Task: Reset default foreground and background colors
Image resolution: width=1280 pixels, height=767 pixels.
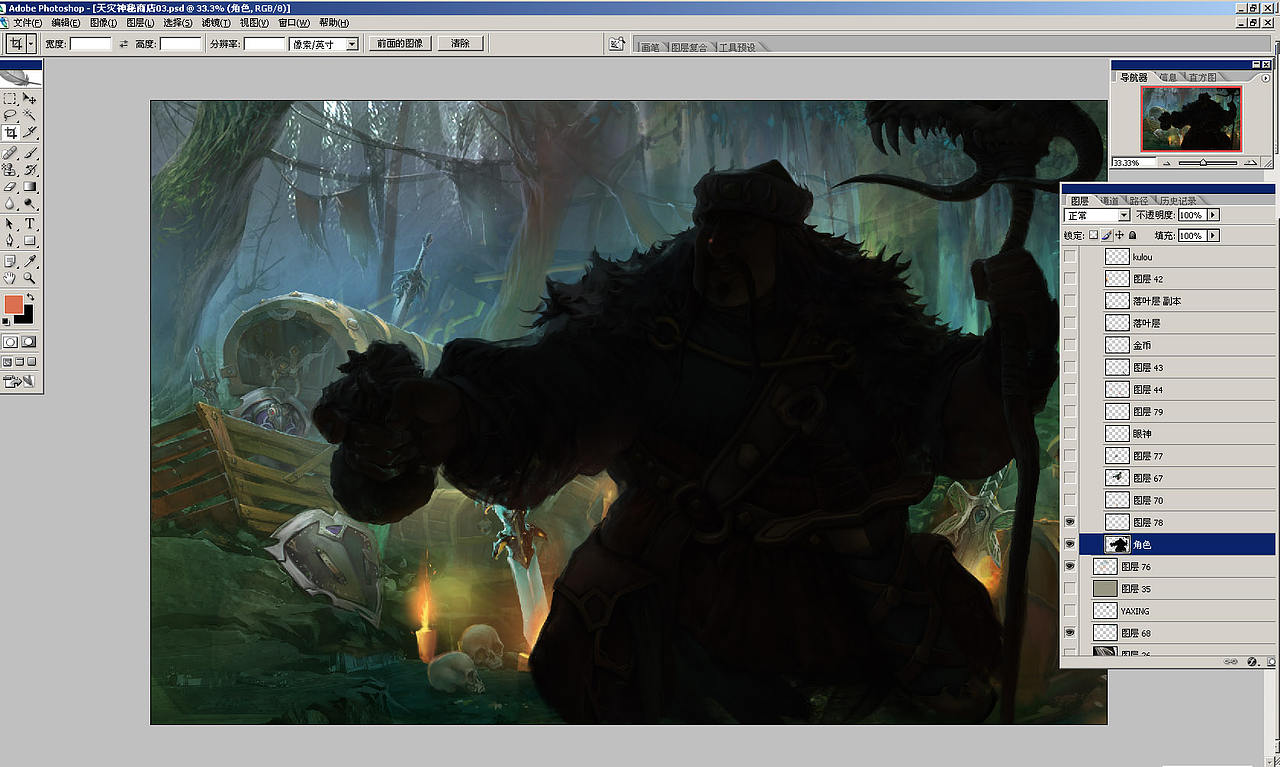Action: point(7,321)
